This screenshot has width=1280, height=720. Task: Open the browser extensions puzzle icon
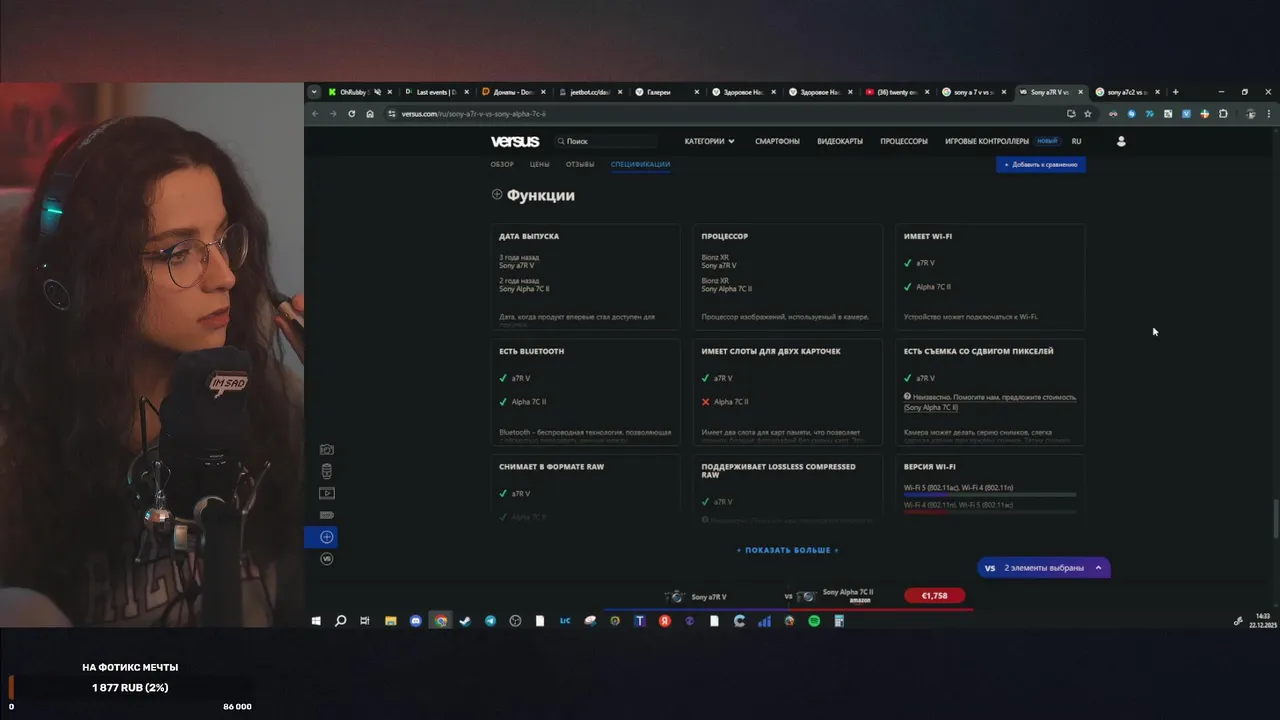[1222, 114]
